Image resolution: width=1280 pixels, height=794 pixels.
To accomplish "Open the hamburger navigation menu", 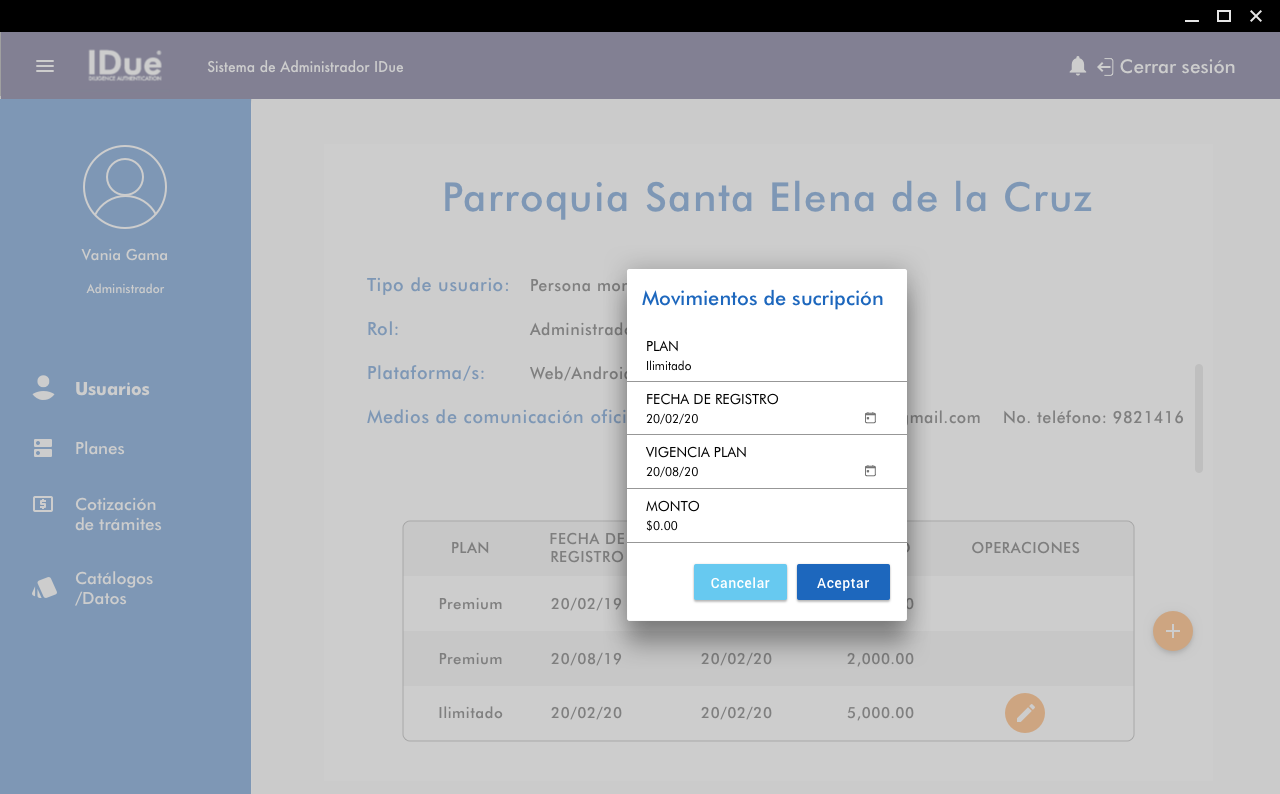I will click(45, 66).
